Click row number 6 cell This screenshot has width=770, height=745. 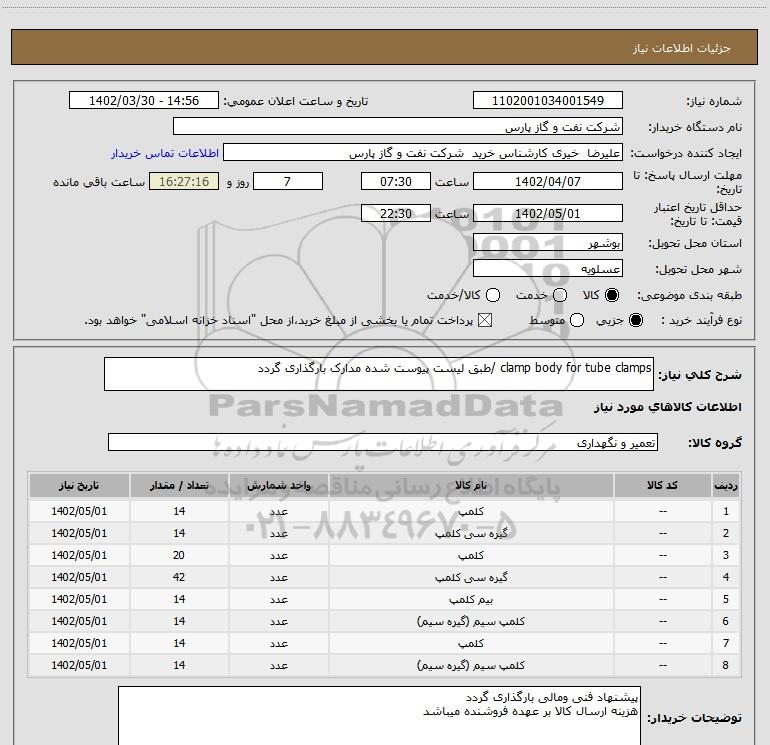coord(726,622)
